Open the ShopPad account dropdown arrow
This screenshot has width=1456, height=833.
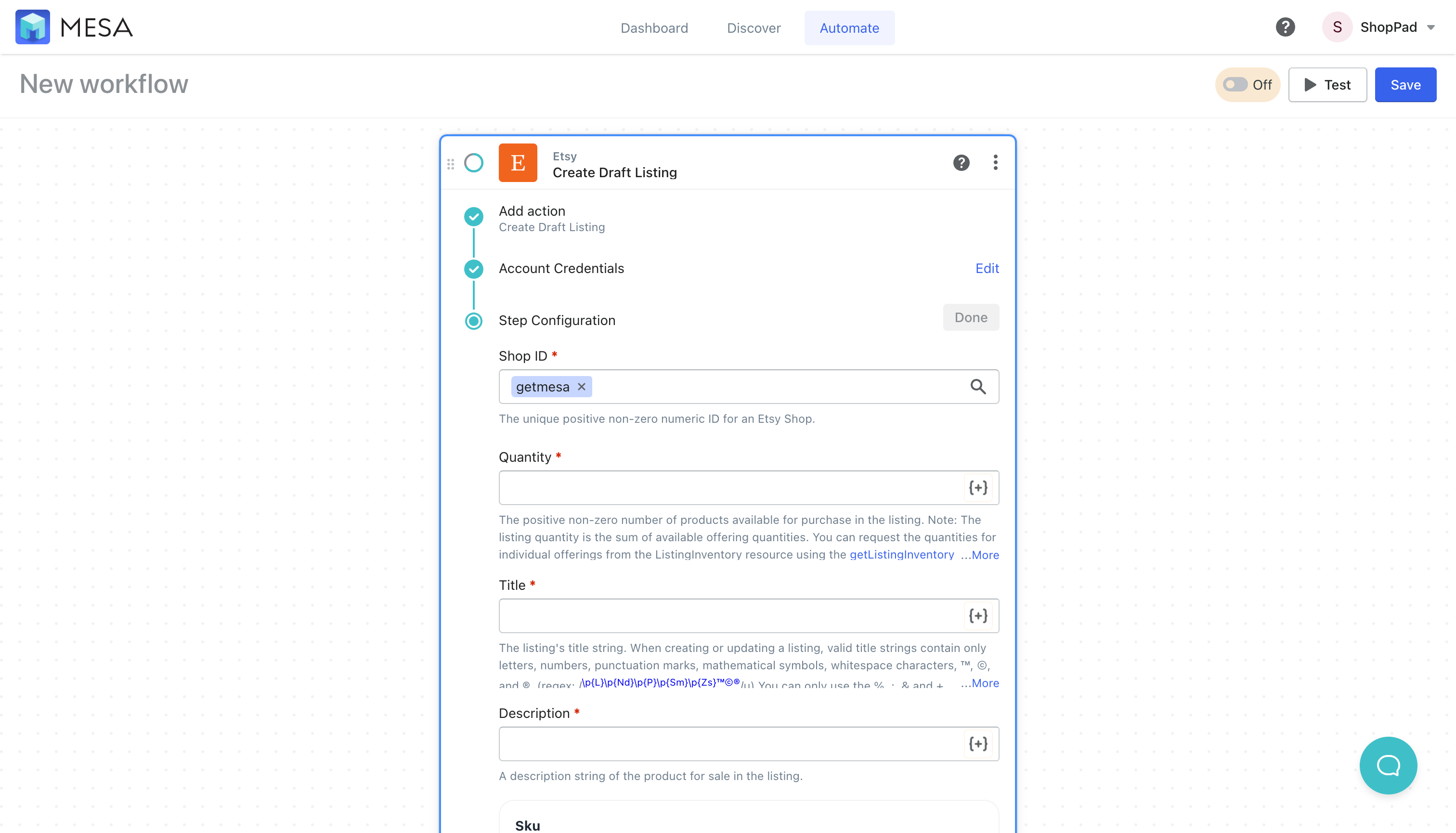coord(1431,27)
